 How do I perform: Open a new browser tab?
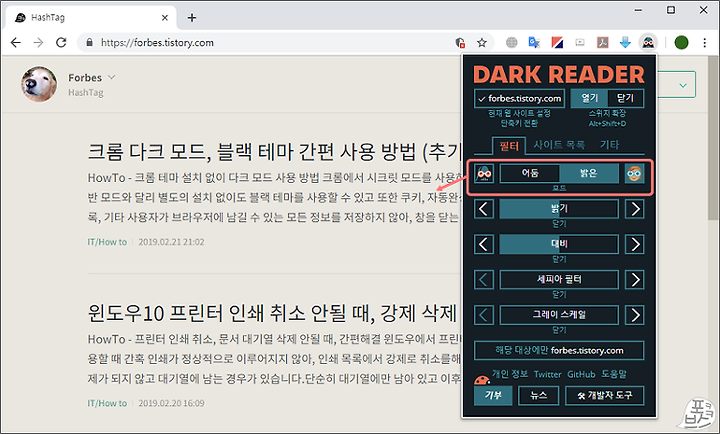[x=192, y=18]
